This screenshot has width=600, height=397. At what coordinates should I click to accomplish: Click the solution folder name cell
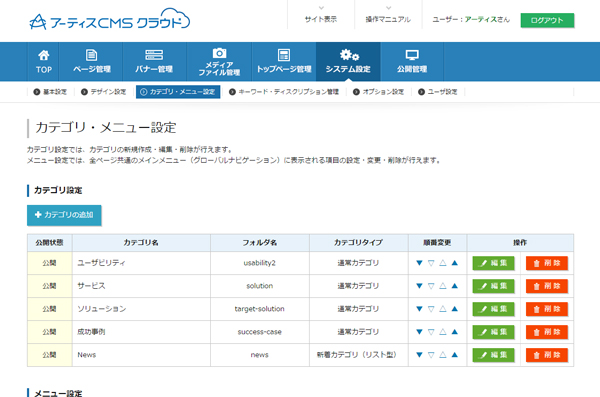[x=260, y=286]
